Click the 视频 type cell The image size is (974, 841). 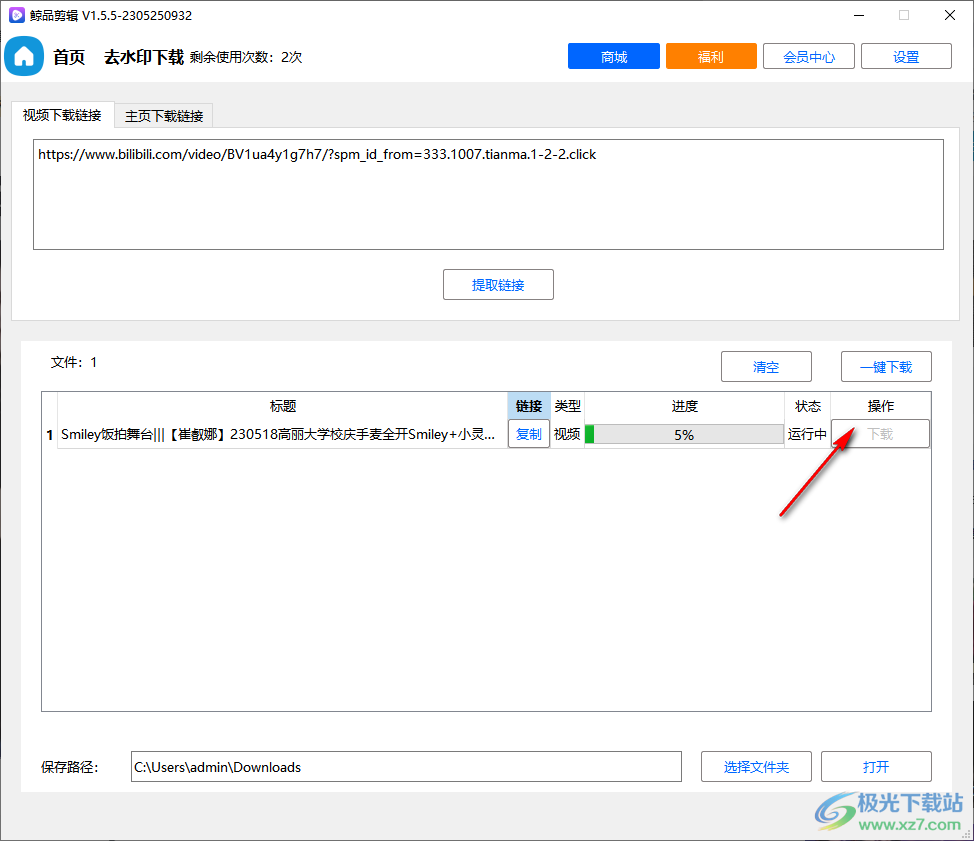coord(567,434)
